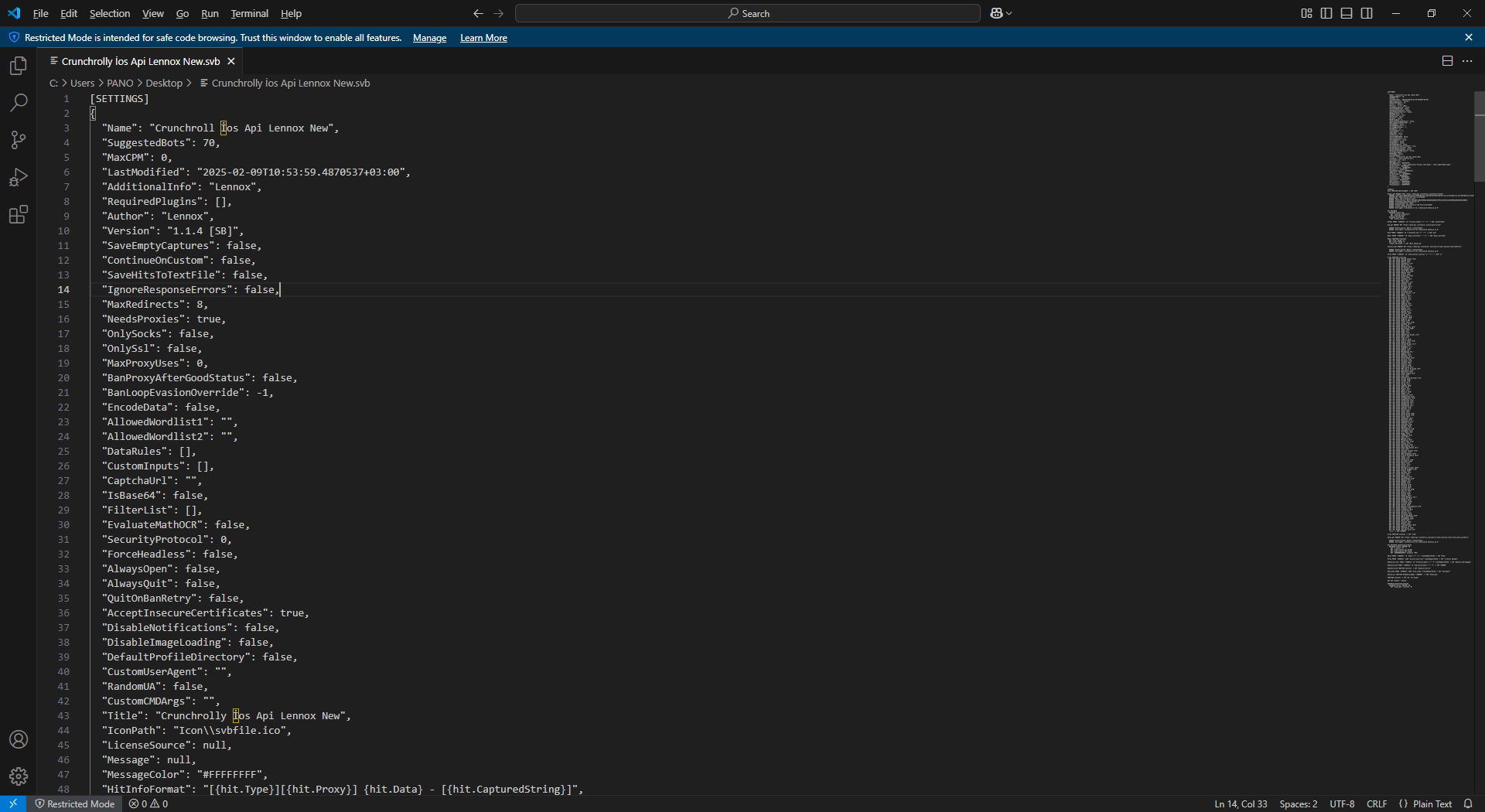Click the code minimap overview
Image resolution: width=1485 pixels, height=812 pixels.
click(x=1429, y=340)
